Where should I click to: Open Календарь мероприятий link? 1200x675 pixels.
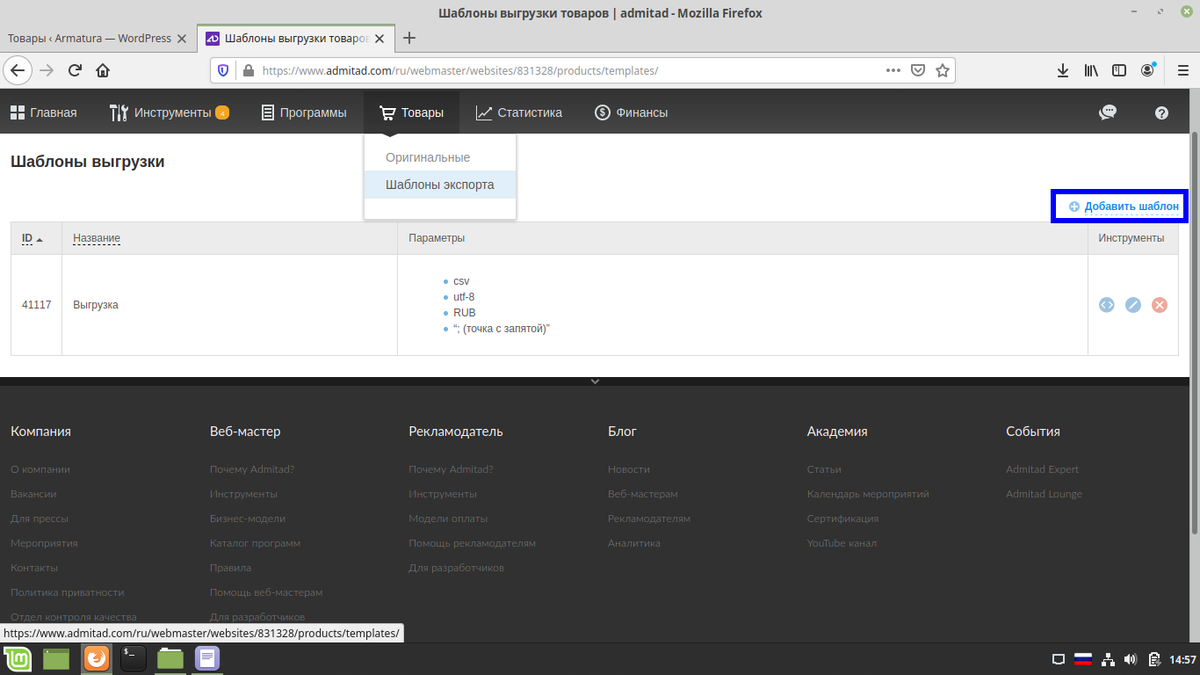868,494
